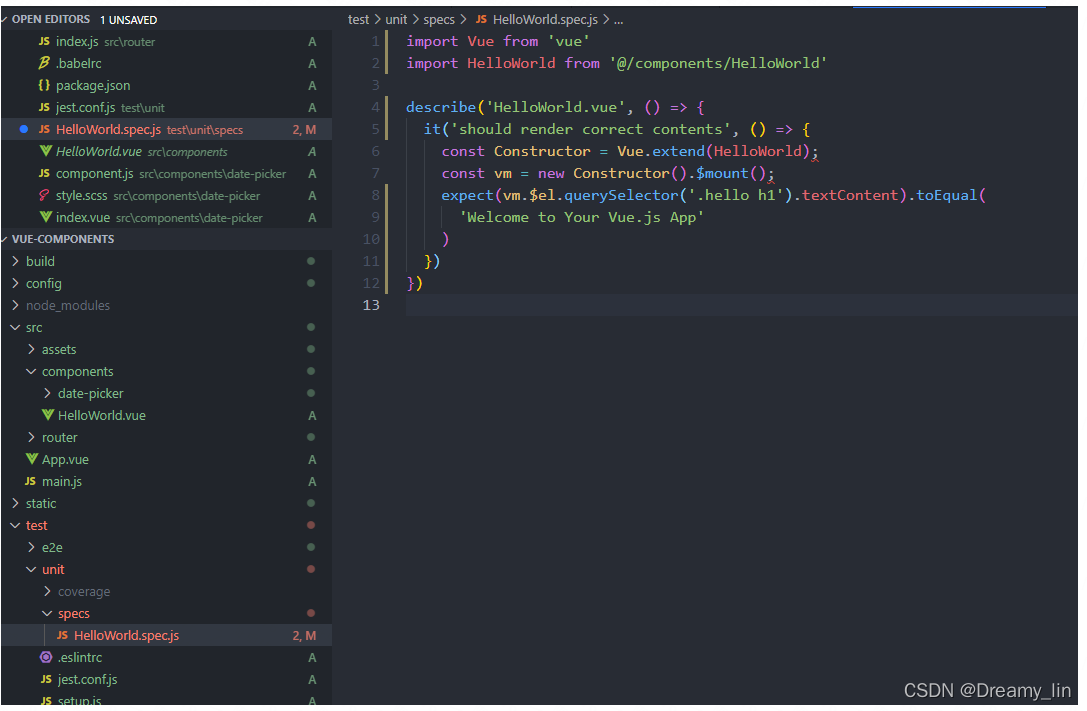
Task: Click '@/components/HelloWorld' import path
Action: click(718, 63)
